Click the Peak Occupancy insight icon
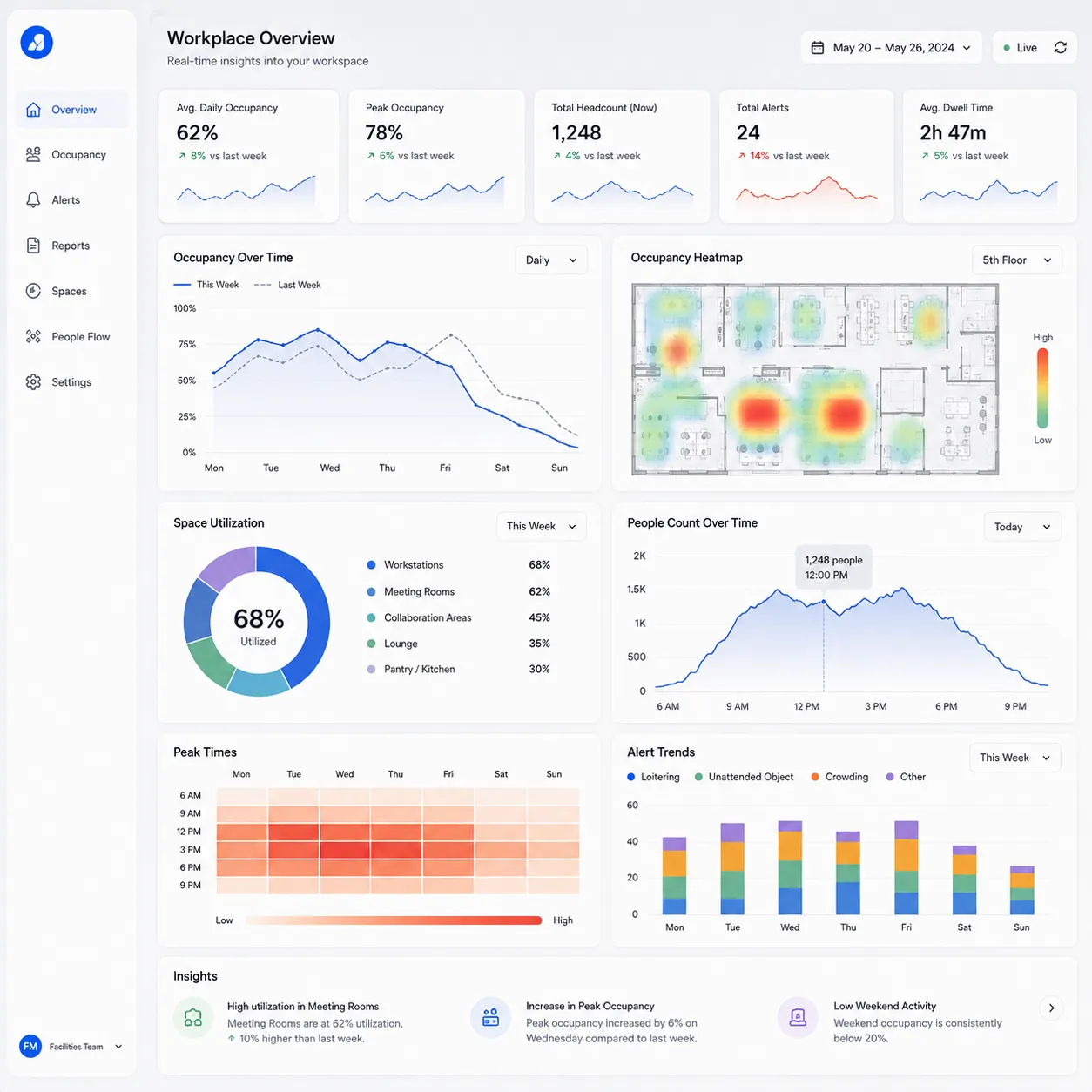This screenshot has width=1092, height=1092. click(x=490, y=1017)
